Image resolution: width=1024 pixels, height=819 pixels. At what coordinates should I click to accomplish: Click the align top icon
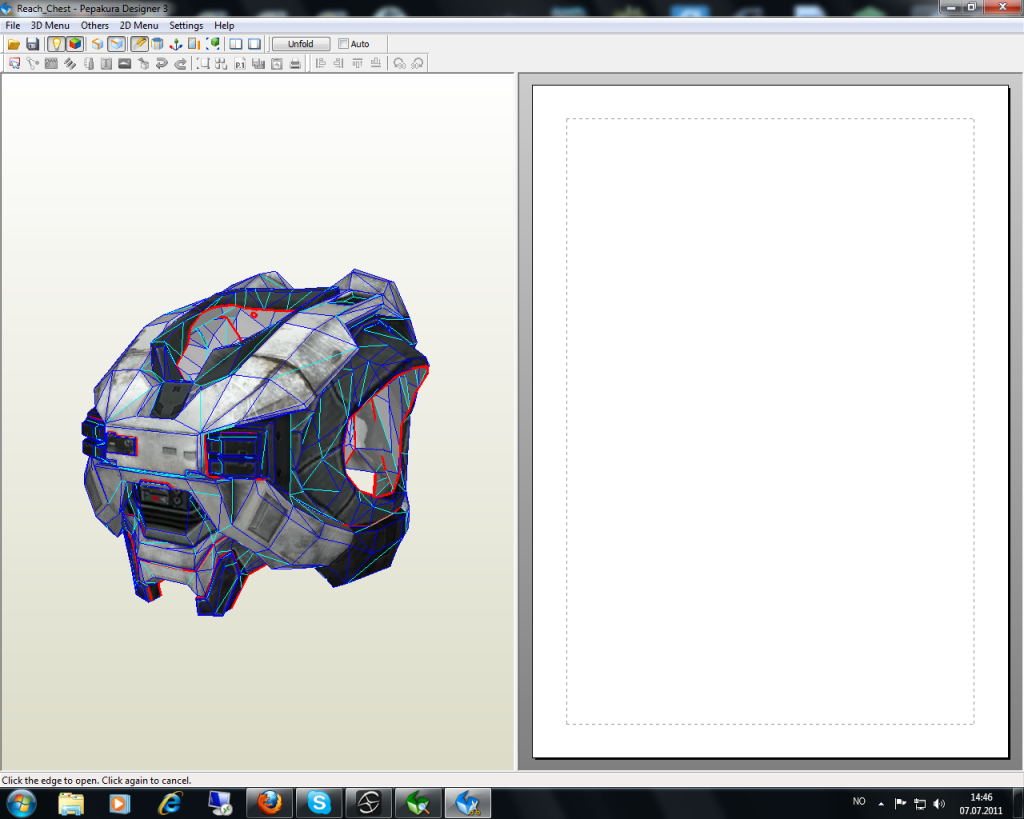pos(357,63)
